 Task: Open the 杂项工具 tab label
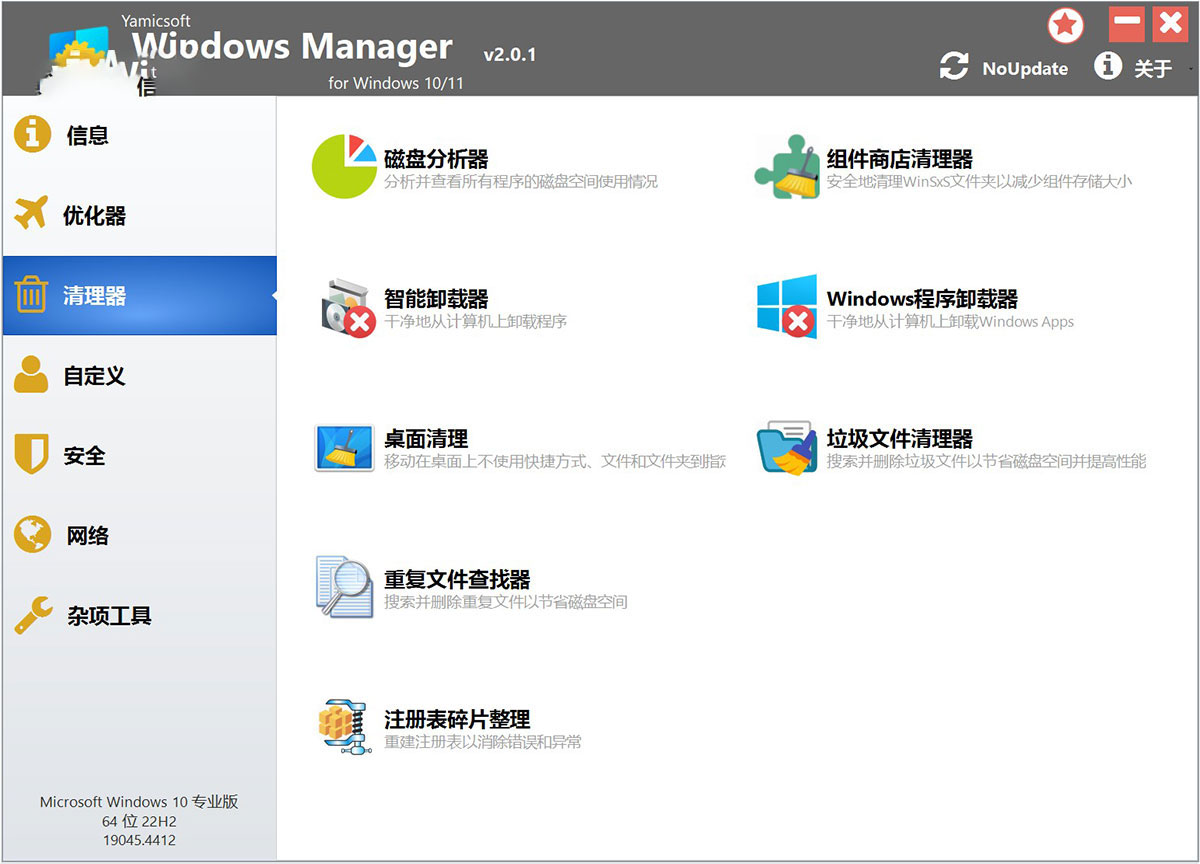pos(109,616)
